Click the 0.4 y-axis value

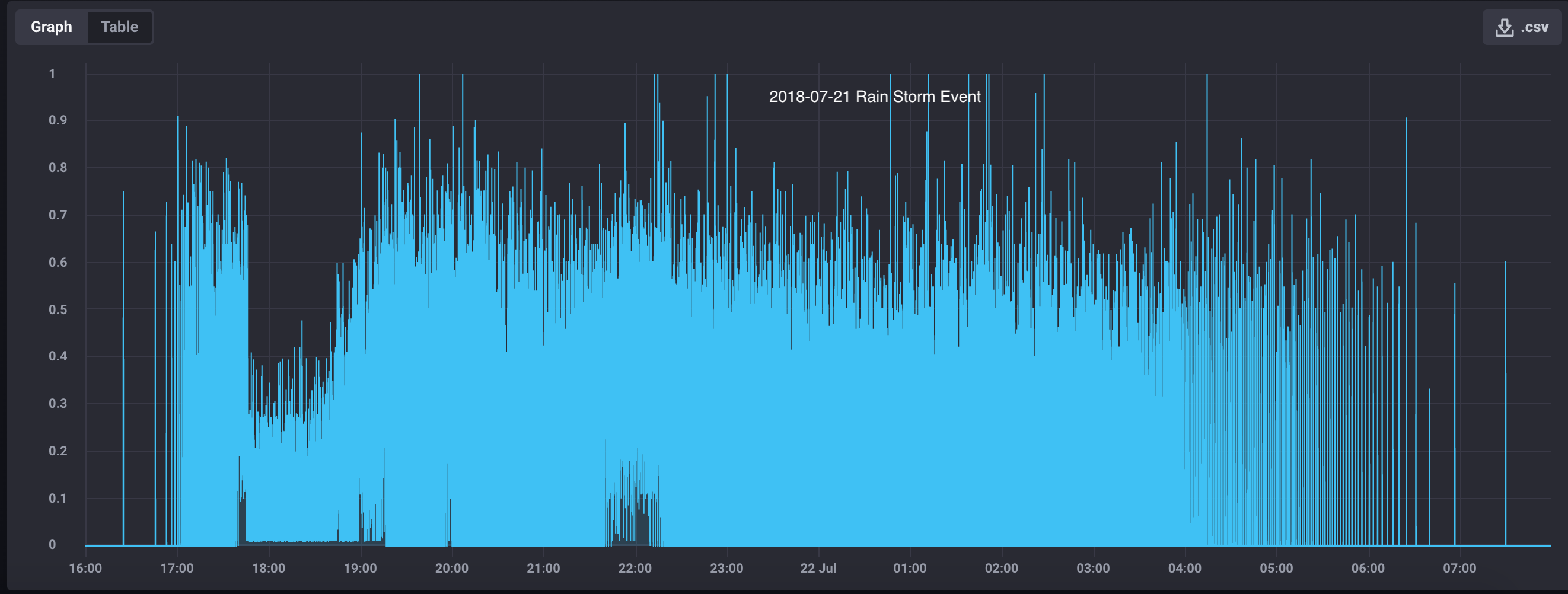(58, 357)
